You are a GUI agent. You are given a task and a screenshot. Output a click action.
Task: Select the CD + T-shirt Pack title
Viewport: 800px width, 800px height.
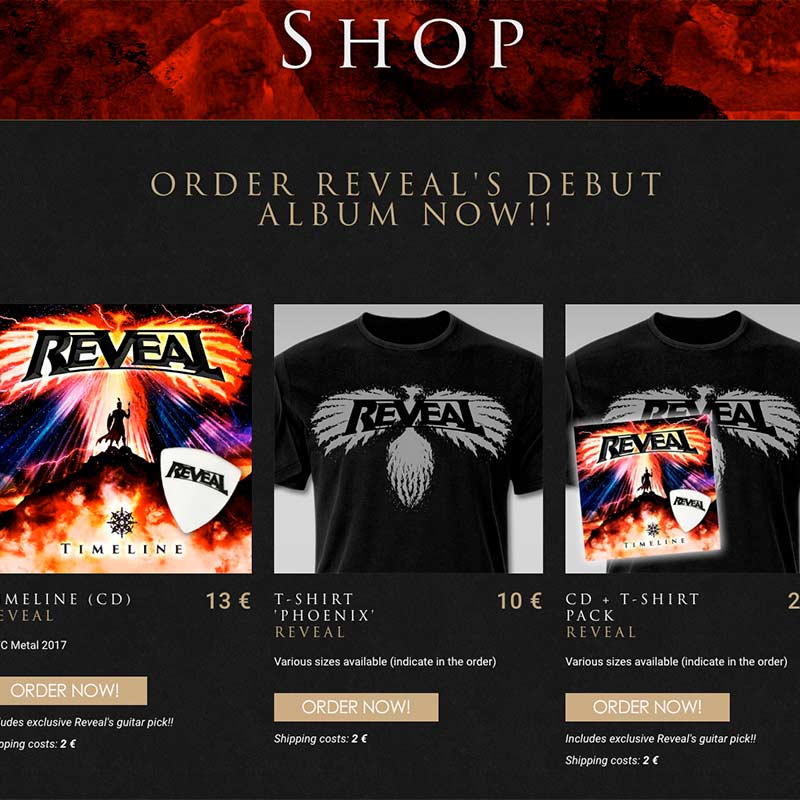click(632, 607)
